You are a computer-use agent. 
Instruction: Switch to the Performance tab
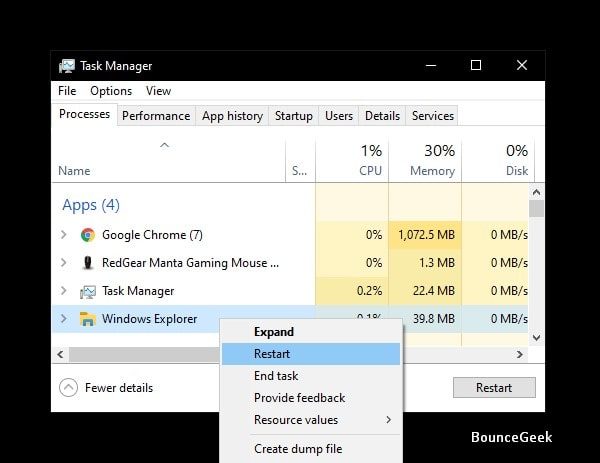coord(156,116)
